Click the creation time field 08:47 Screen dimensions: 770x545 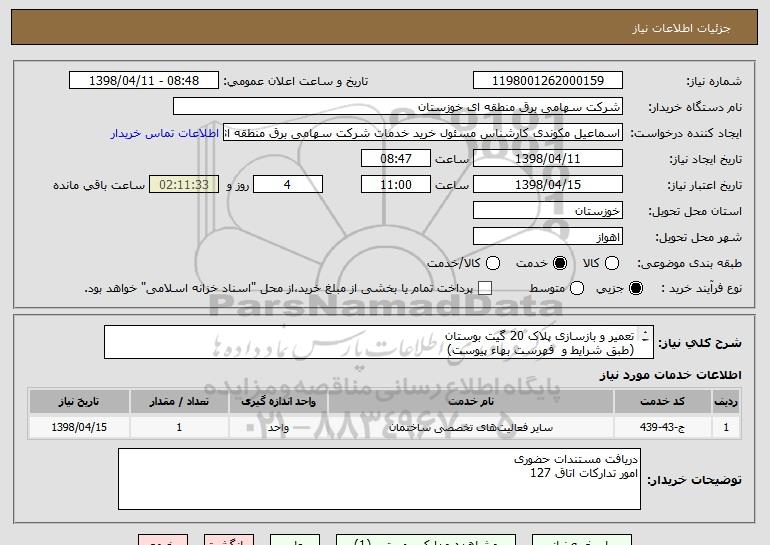[396, 159]
